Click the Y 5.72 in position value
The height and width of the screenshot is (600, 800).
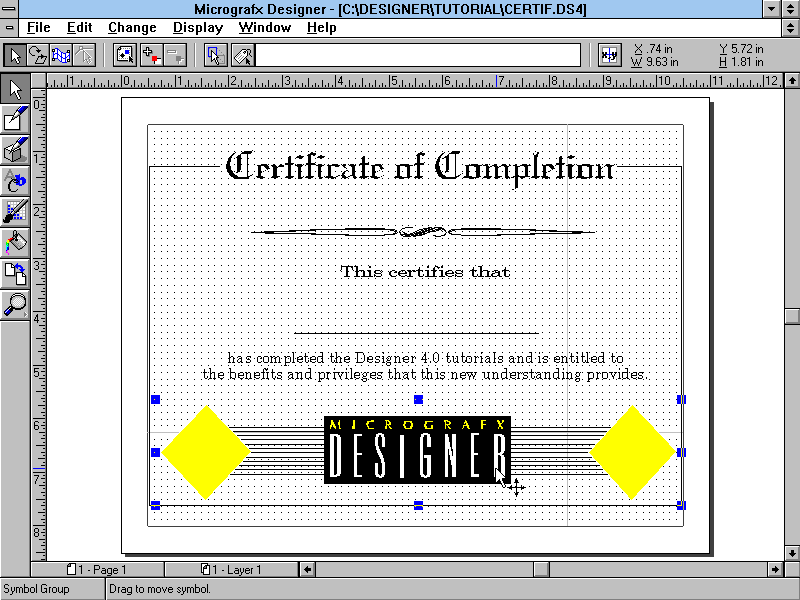click(741, 49)
